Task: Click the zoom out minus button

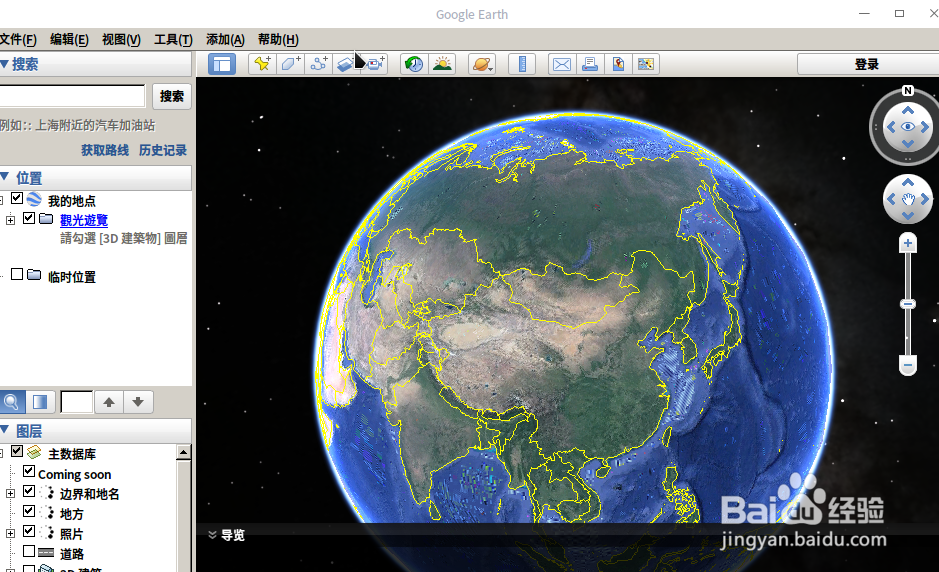Action: (908, 365)
